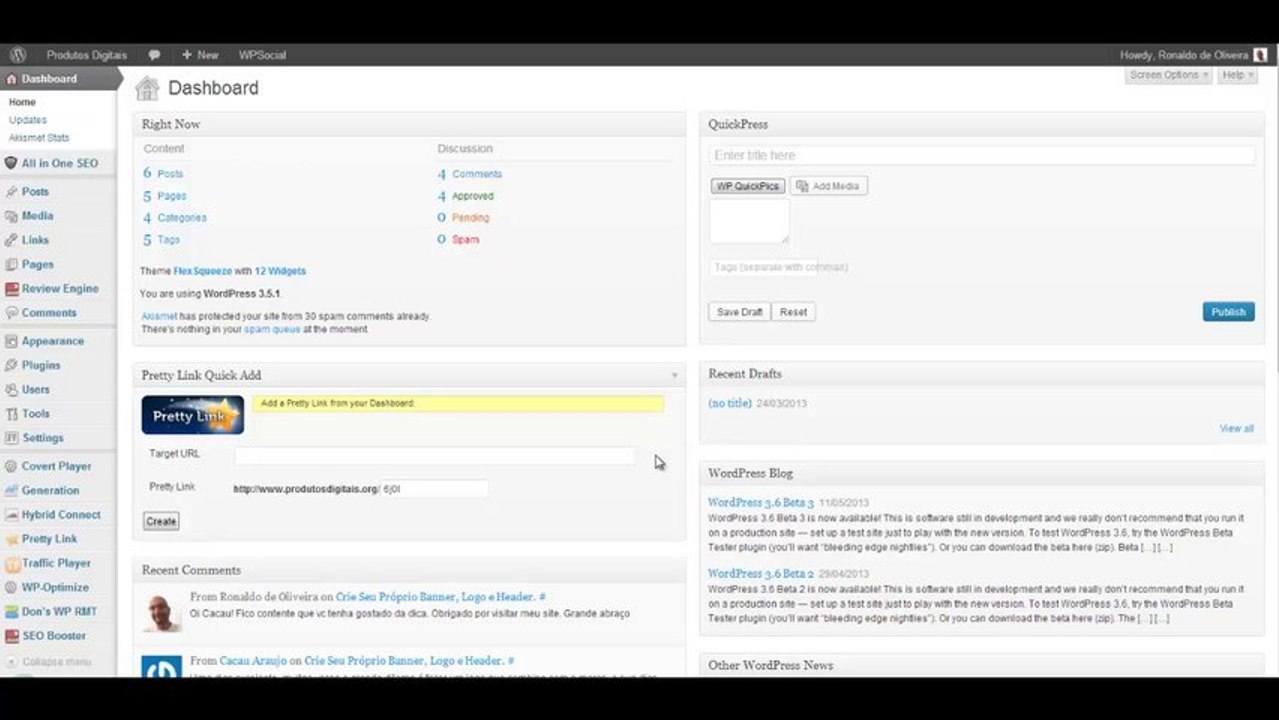Click the Reset button in QuickPress

(794, 312)
